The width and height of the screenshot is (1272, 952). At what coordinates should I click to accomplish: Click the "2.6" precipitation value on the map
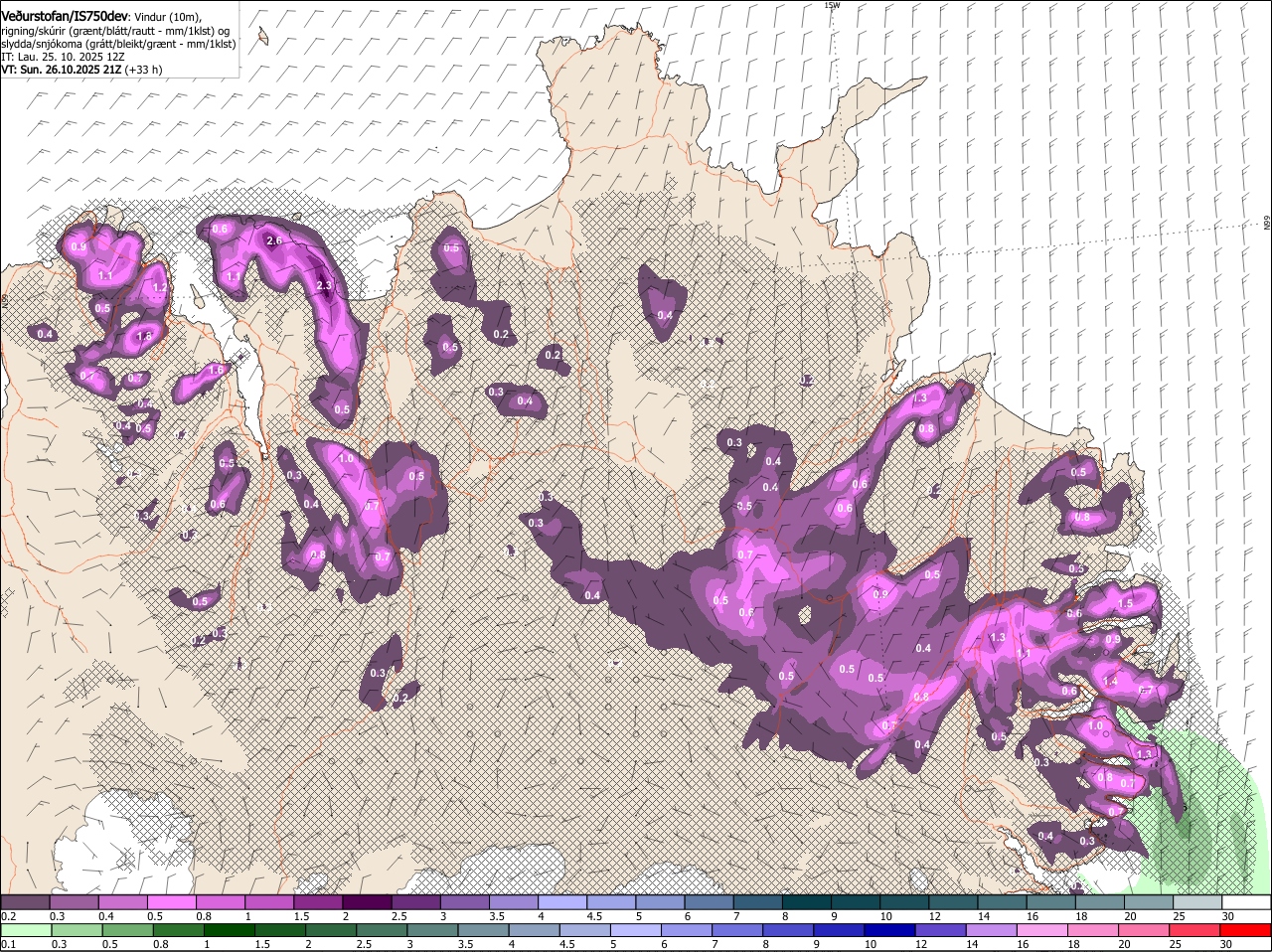[275, 240]
